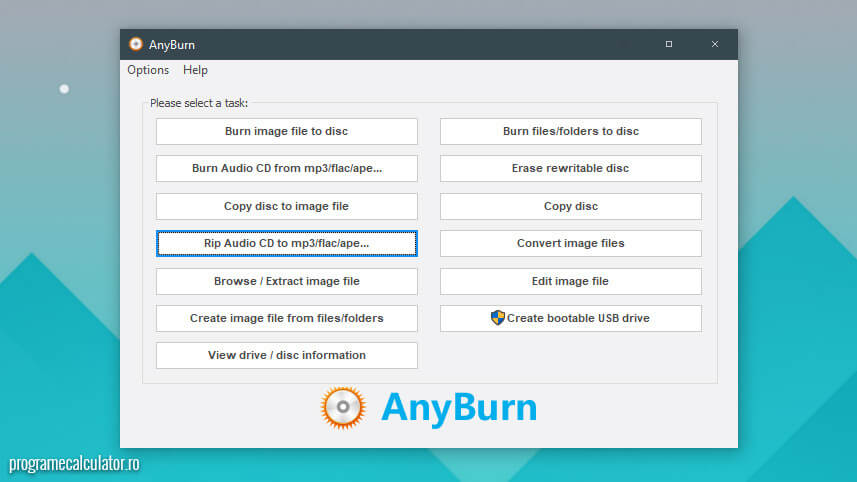Screen dimensions: 857x482
Task: Launch Convert image files task
Action: click(x=570, y=243)
